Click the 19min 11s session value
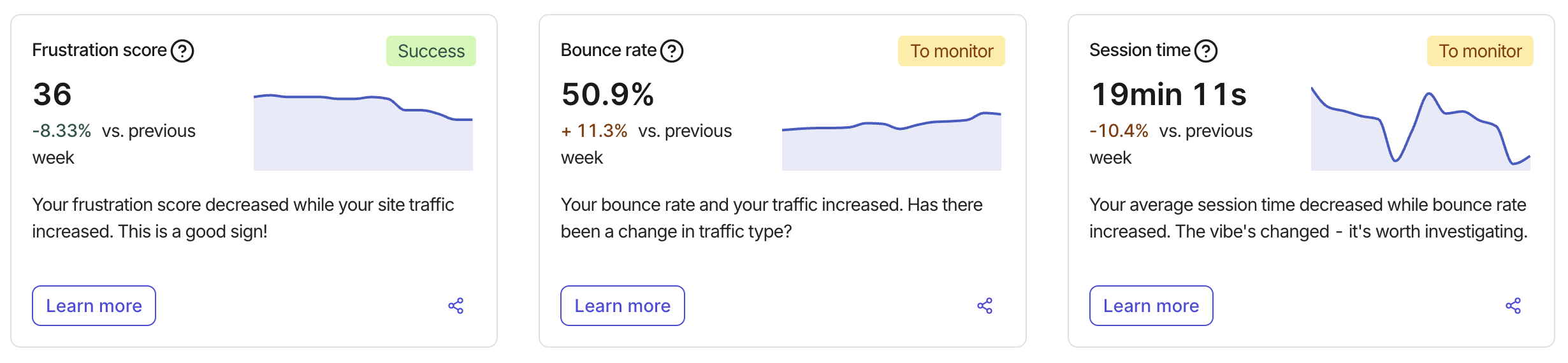This screenshot has height=363, width=1568. (1169, 94)
